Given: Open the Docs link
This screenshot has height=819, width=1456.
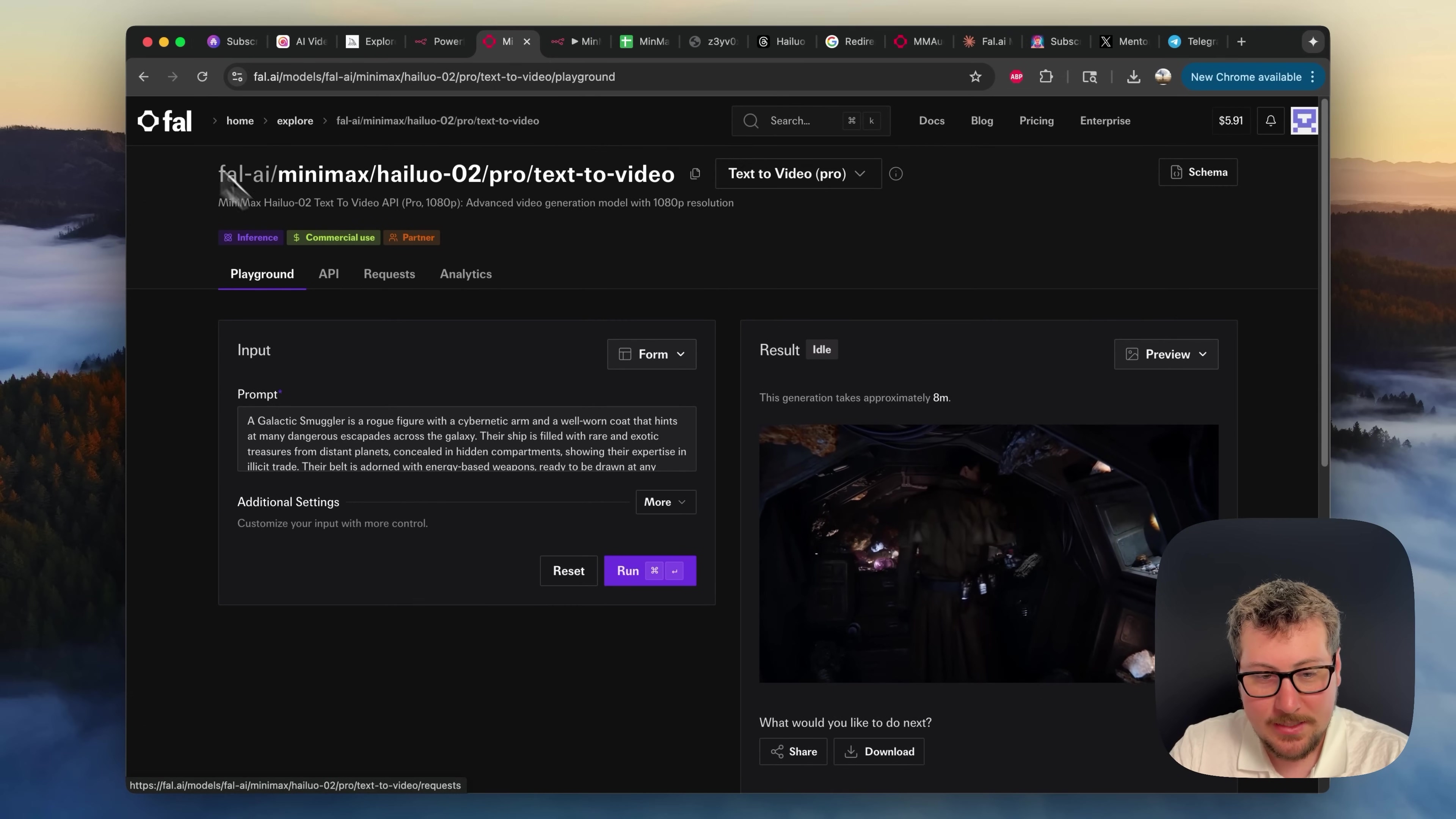Looking at the screenshot, I should (932, 121).
